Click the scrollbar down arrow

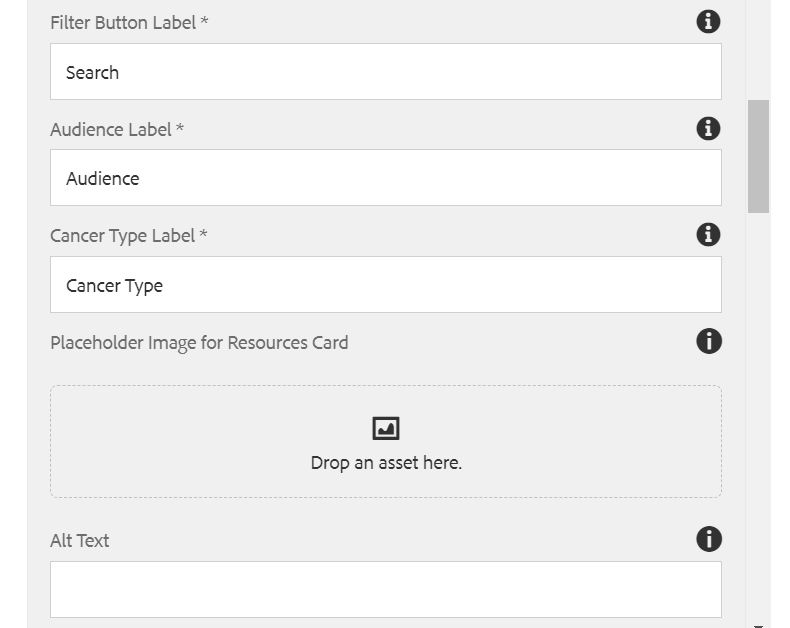(758, 625)
